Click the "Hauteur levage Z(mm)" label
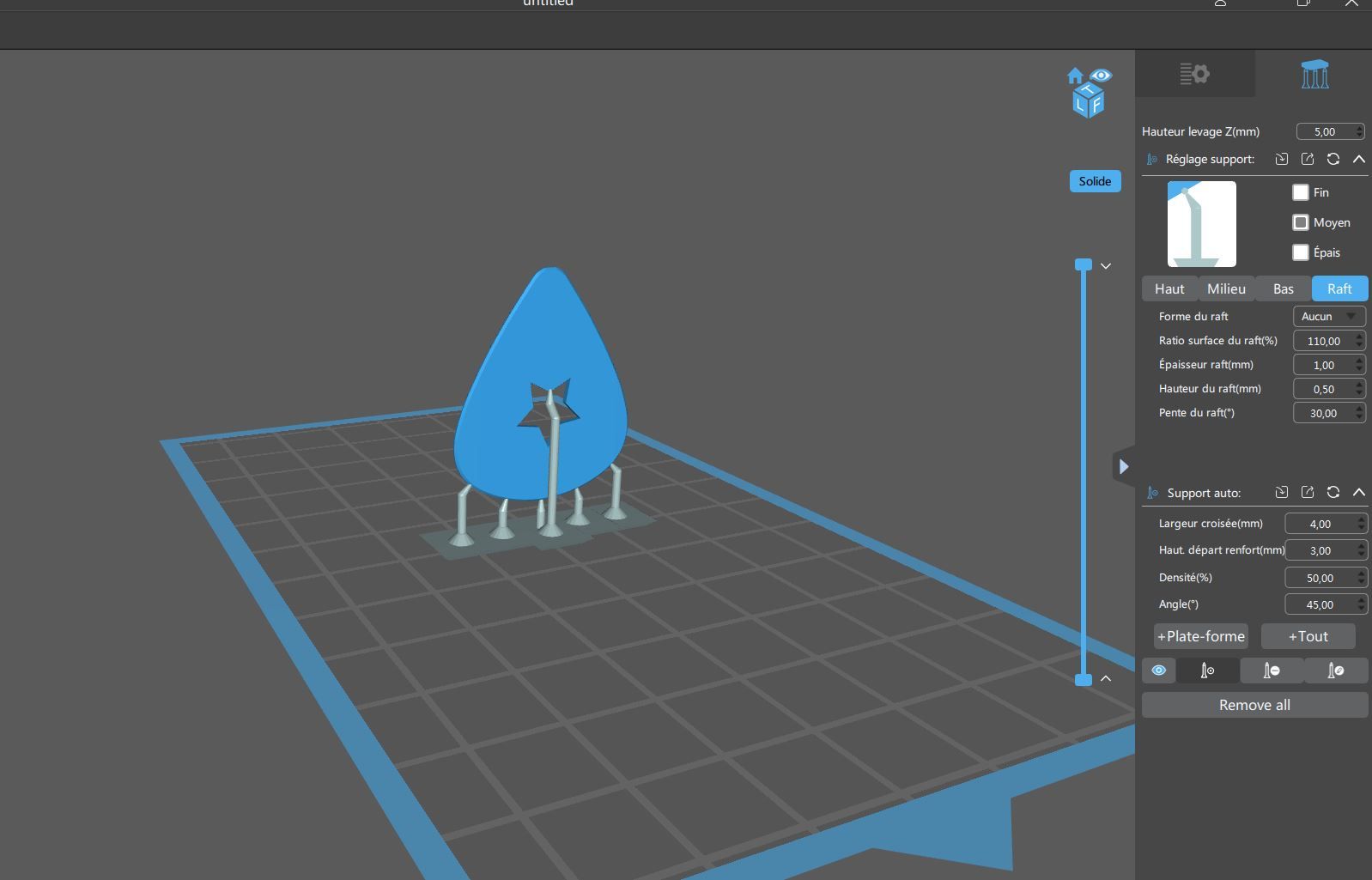1372x880 pixels. point(1200,131)
